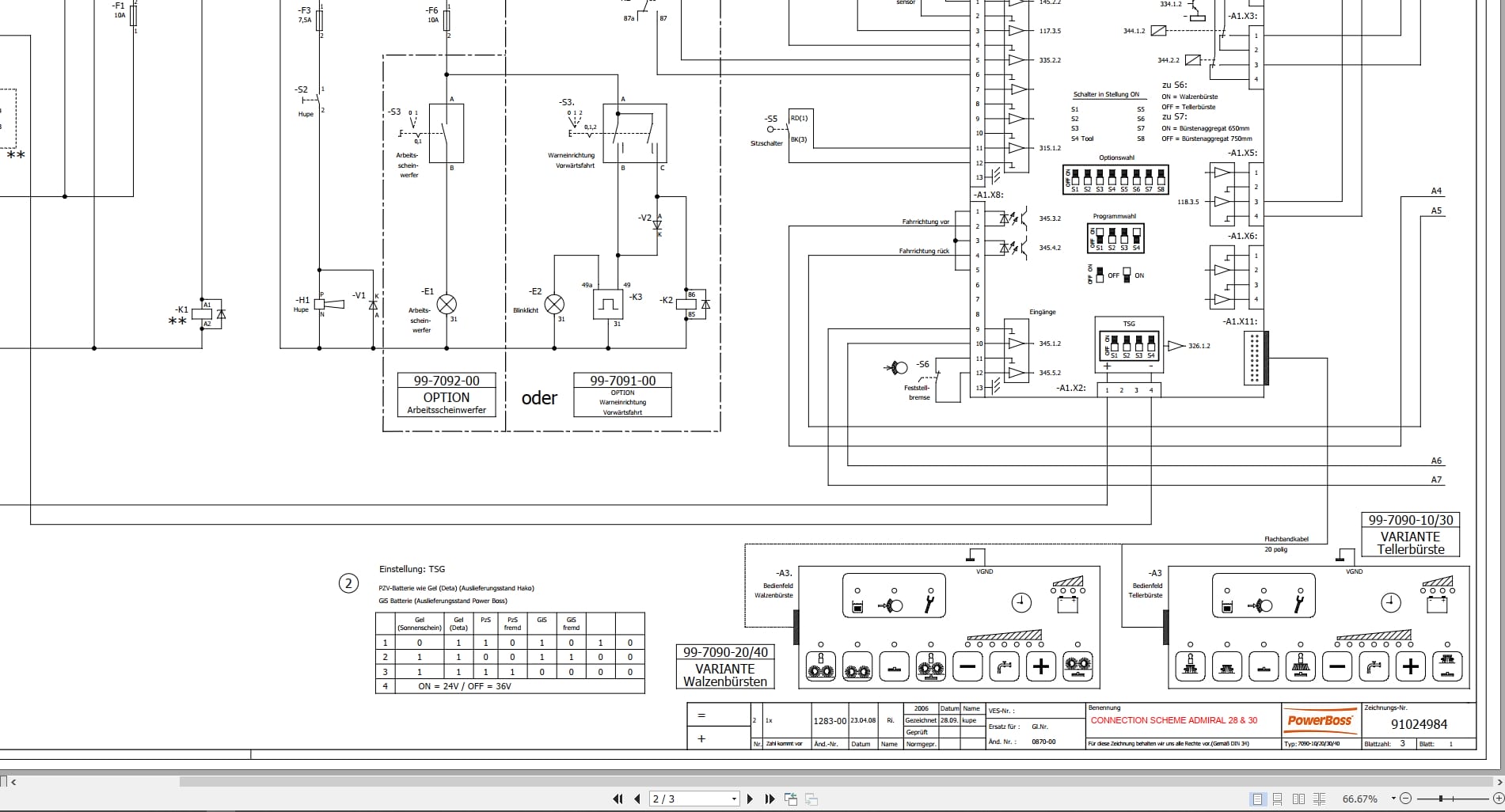1505x812 pixels.
Task: Zoom out using the minus icon
Action: [1405, 799]
